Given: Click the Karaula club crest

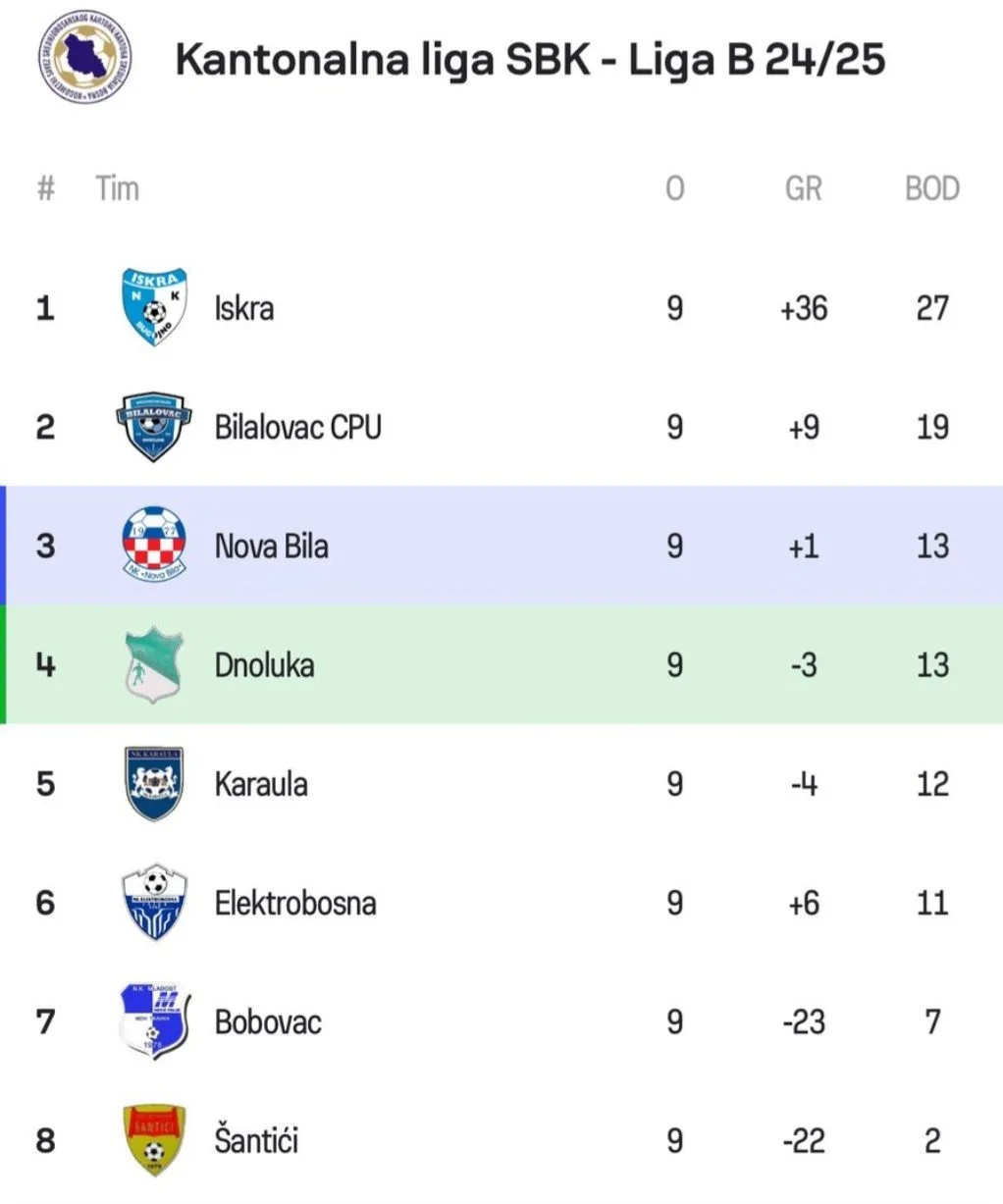Looking at the screenshot, I should [154, 784].
